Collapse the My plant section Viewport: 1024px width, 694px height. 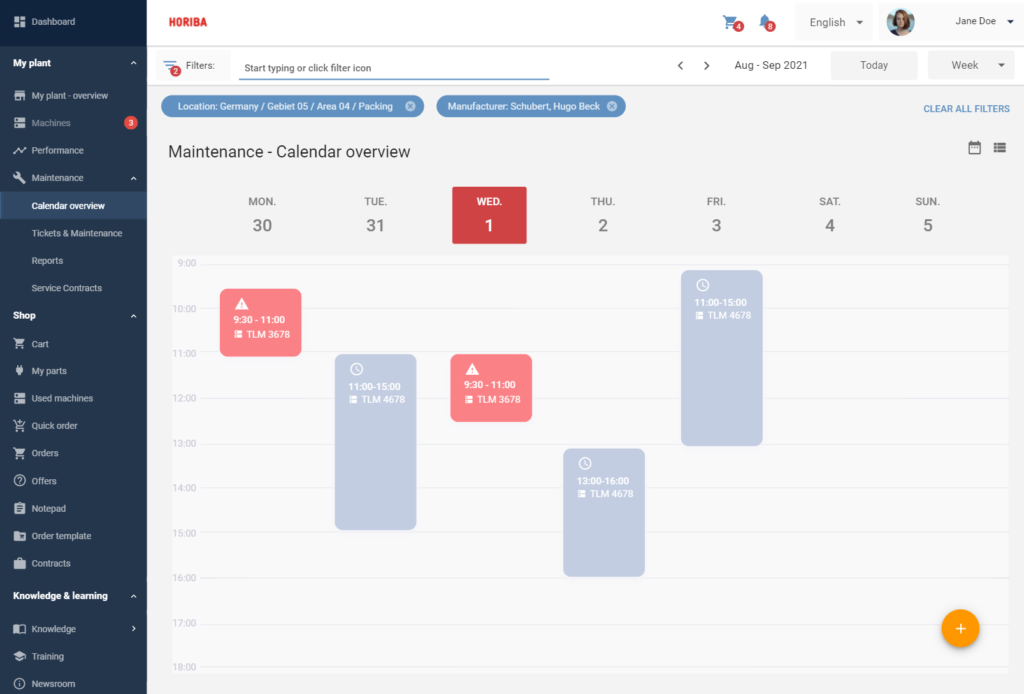pyautogui.click(x=133, y=63)
